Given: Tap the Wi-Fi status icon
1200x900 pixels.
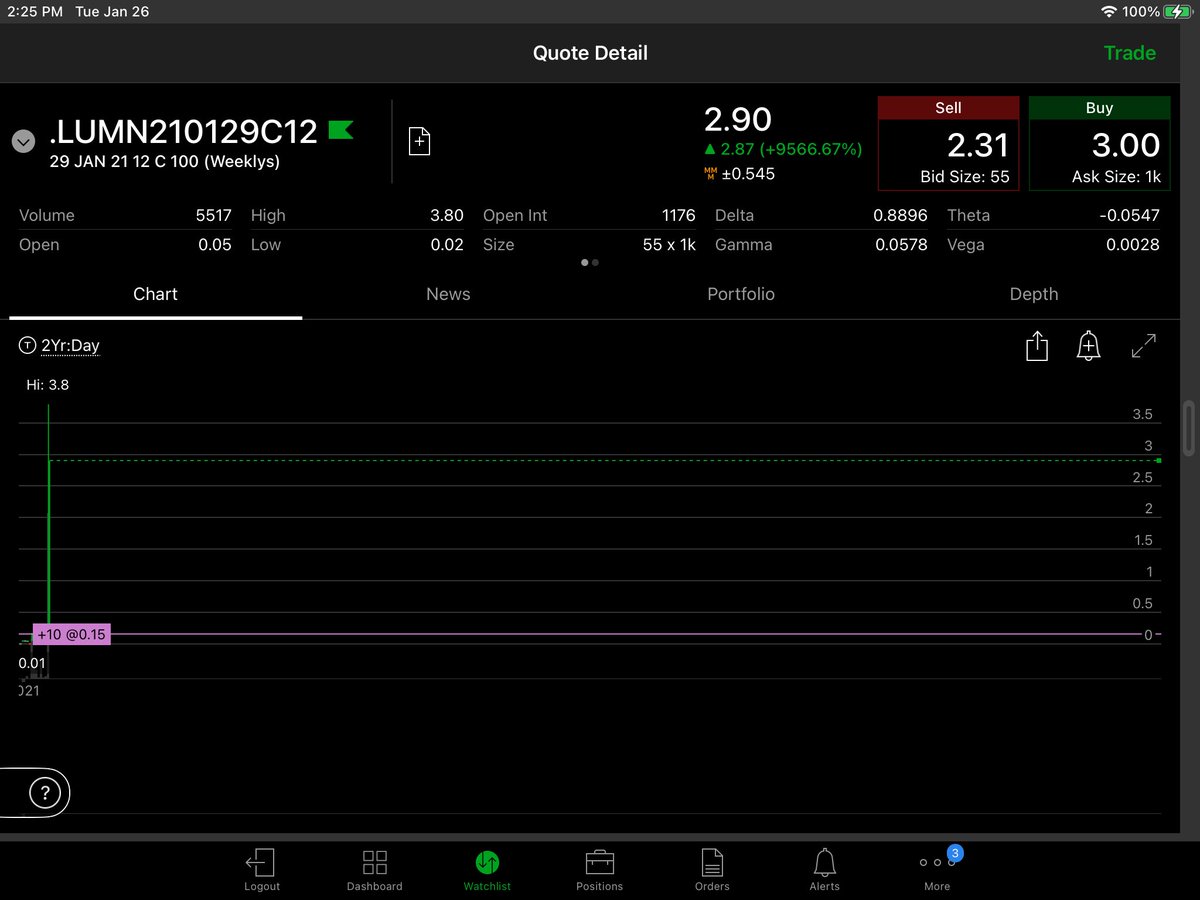Looking at the screenshot, I should click(1108, 12).
